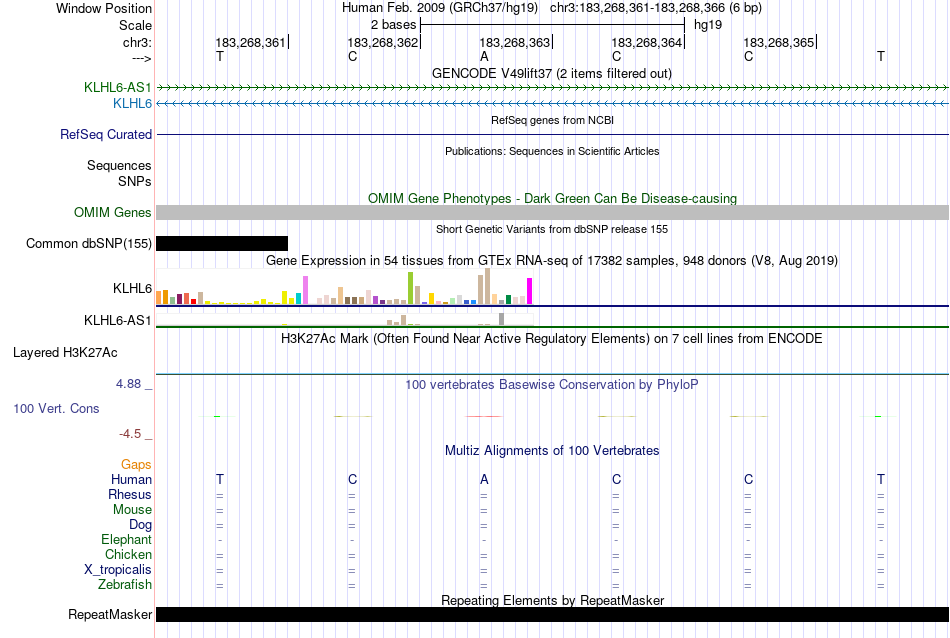Open Multiz Alignments of 100 Vertebrates title
The image size is (950, 638).
(x=552, y=450)
